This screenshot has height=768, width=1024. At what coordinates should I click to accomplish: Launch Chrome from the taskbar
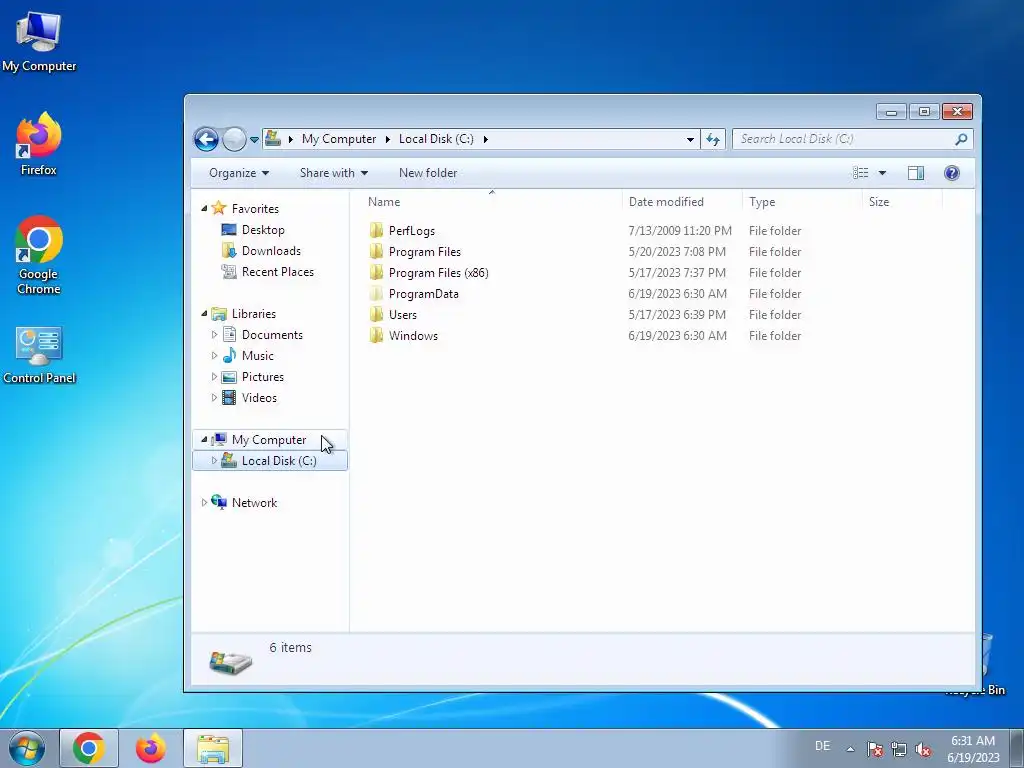[x=89, y=748]
